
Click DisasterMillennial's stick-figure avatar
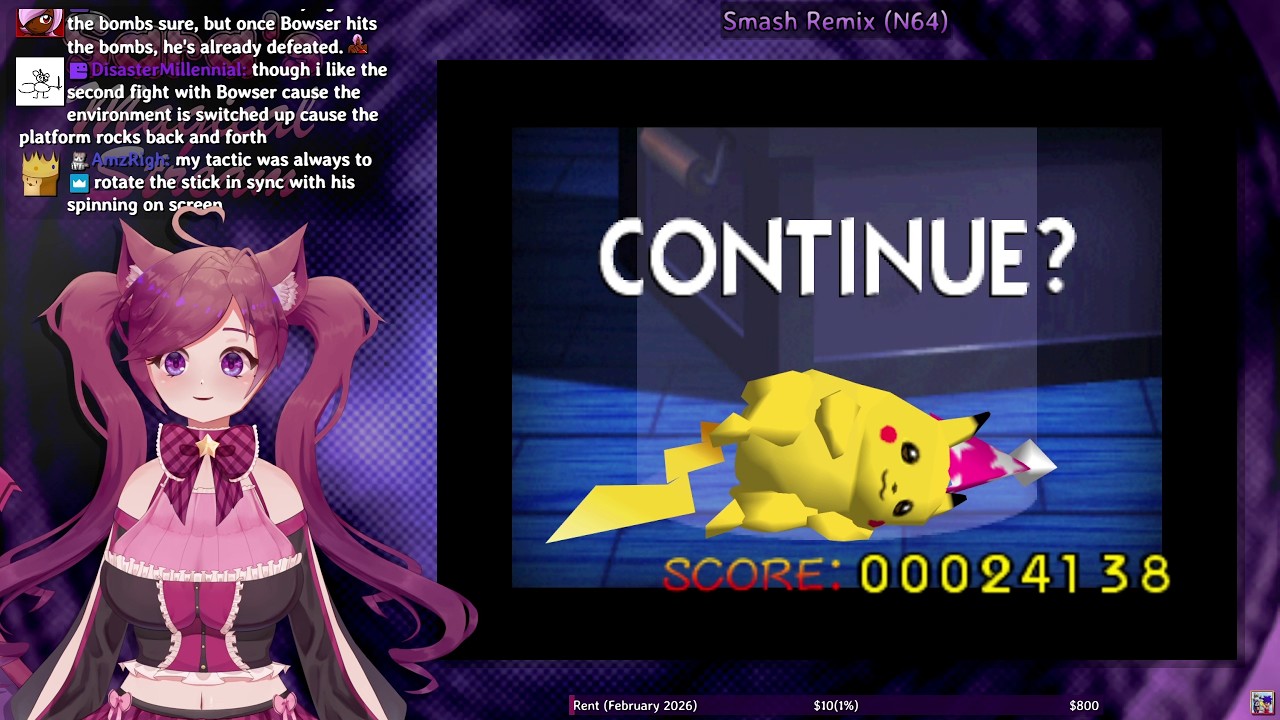point(40,81)
